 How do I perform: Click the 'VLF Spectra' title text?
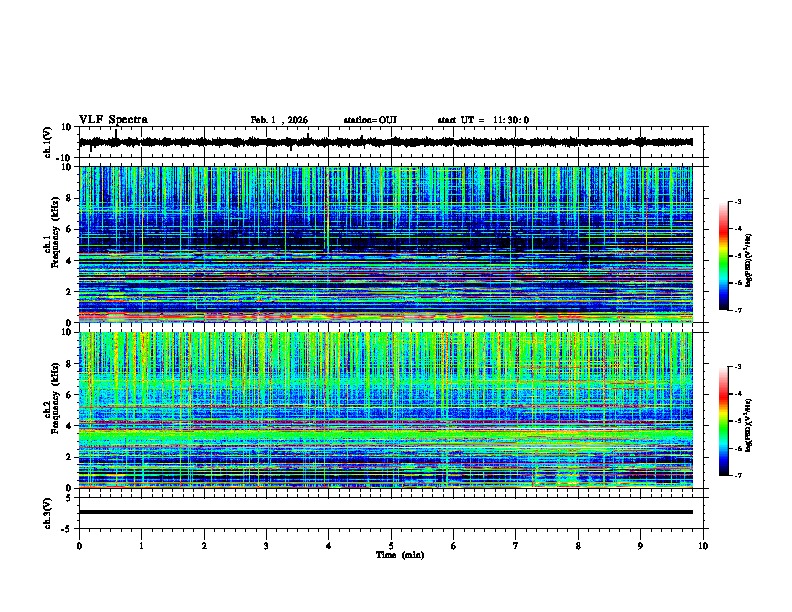(113, 120)
